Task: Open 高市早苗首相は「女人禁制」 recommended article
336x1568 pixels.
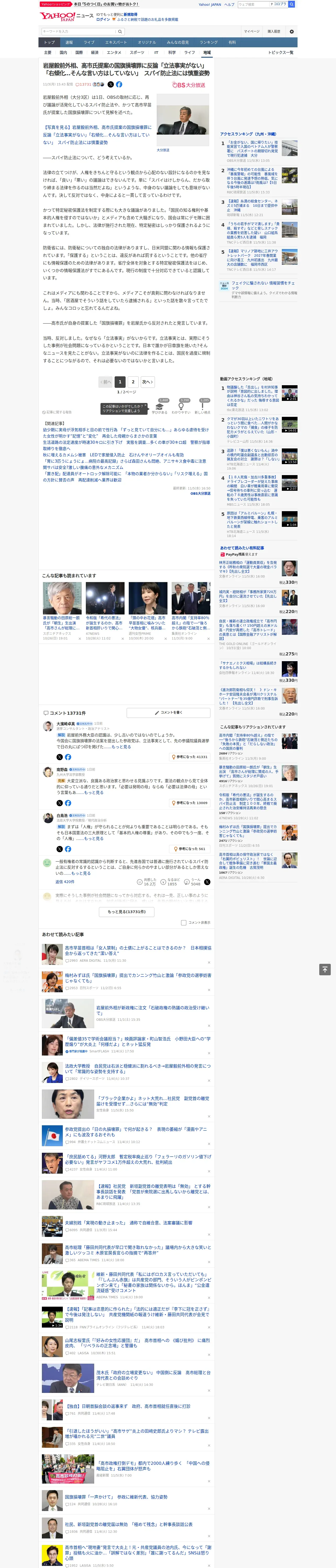Action: pyautogui.click(x=138, y=950)
